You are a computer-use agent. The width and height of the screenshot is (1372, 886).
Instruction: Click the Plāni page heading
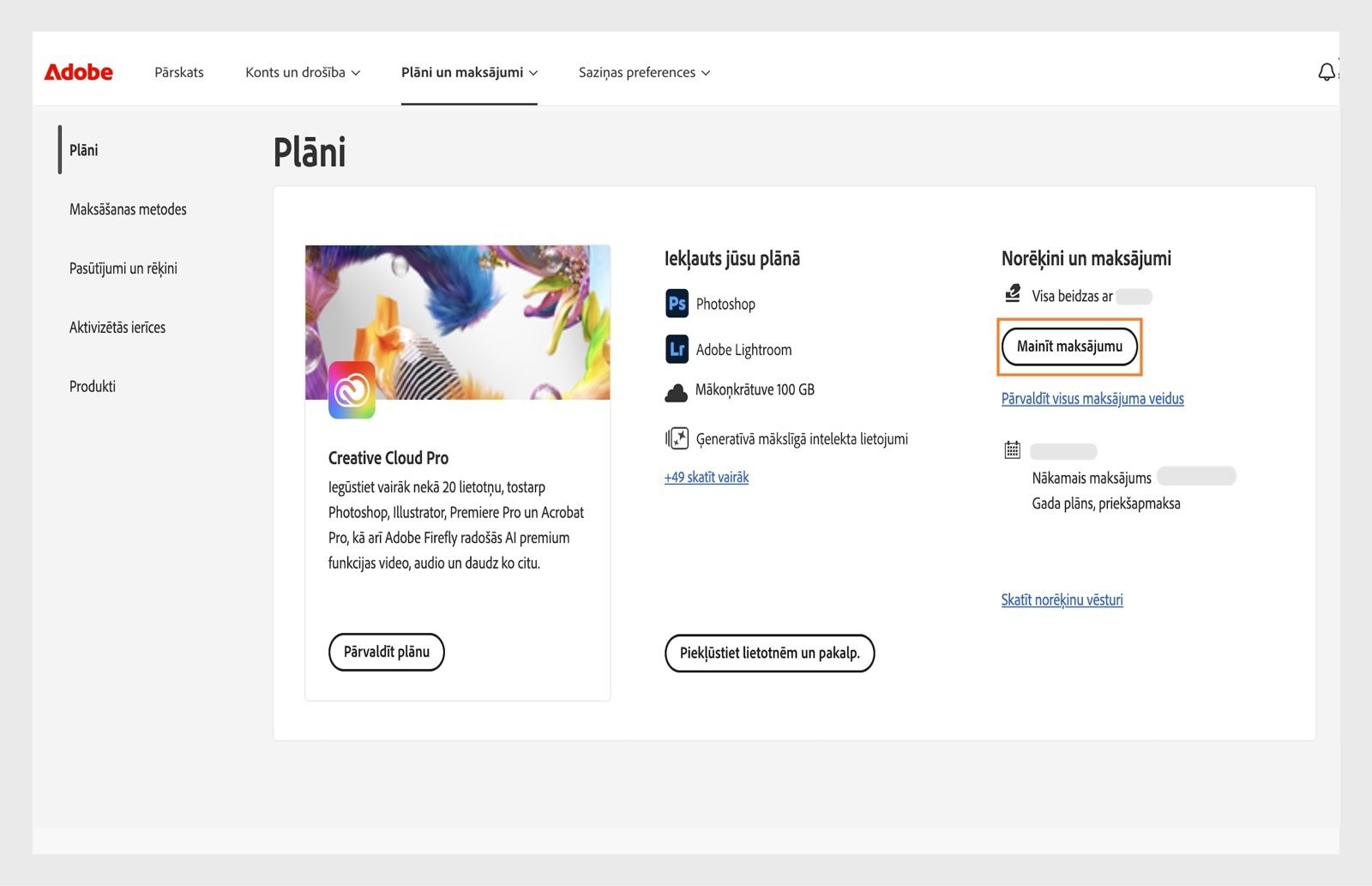310,152
